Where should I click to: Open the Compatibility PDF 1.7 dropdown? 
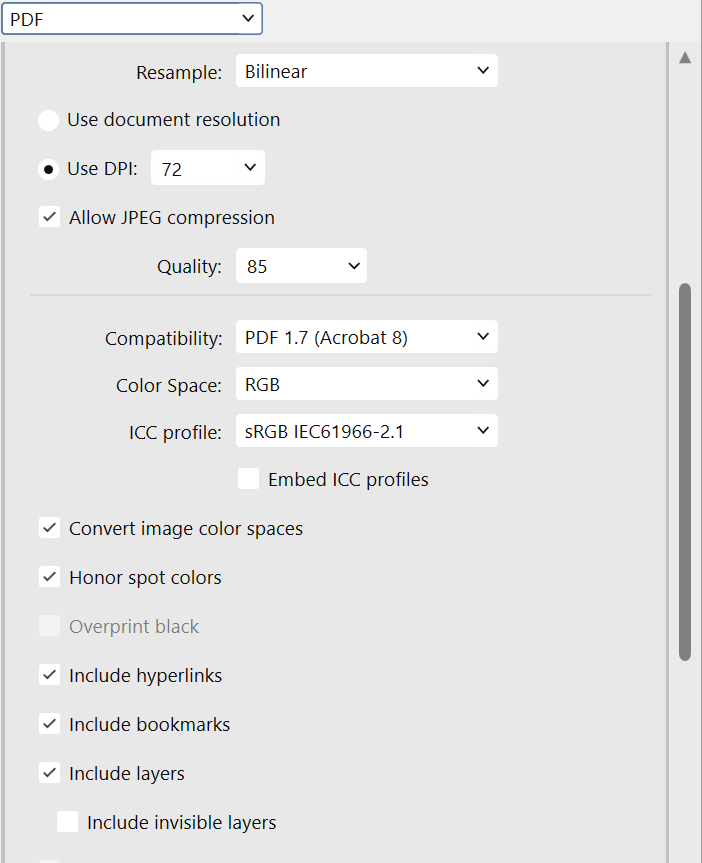pyautogui.click(x=367, y=336)
